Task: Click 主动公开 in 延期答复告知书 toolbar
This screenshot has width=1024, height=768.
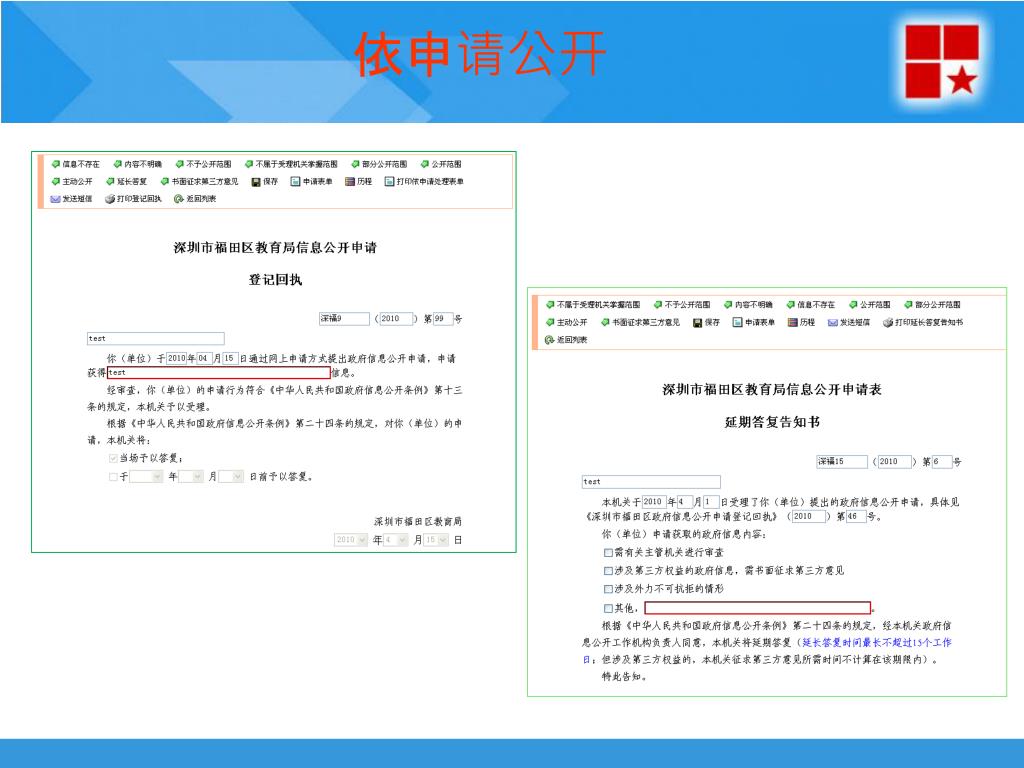Action: (566, 322)
